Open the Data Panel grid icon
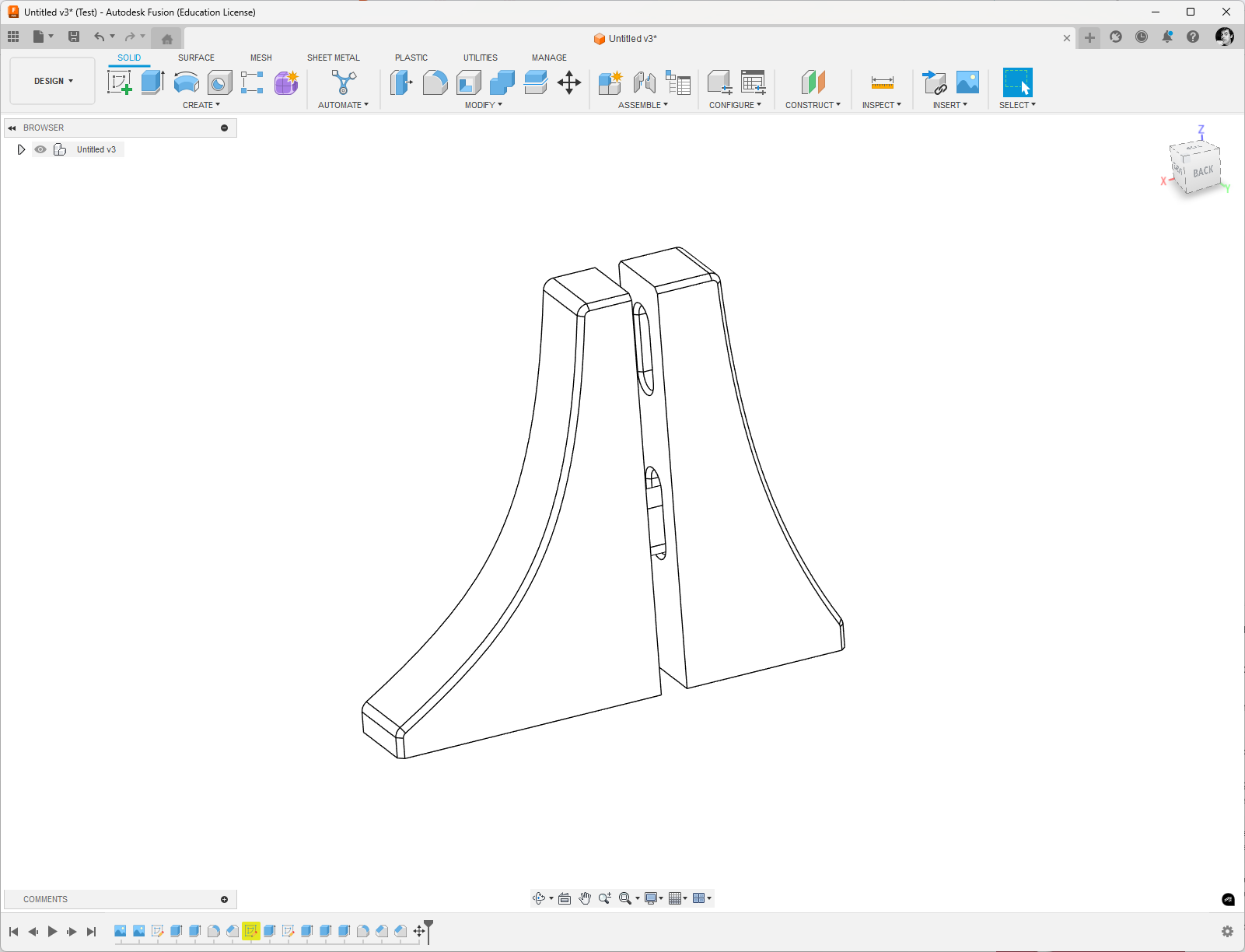Viewport: 1245px width, 952px height. [x=13, y=37]
